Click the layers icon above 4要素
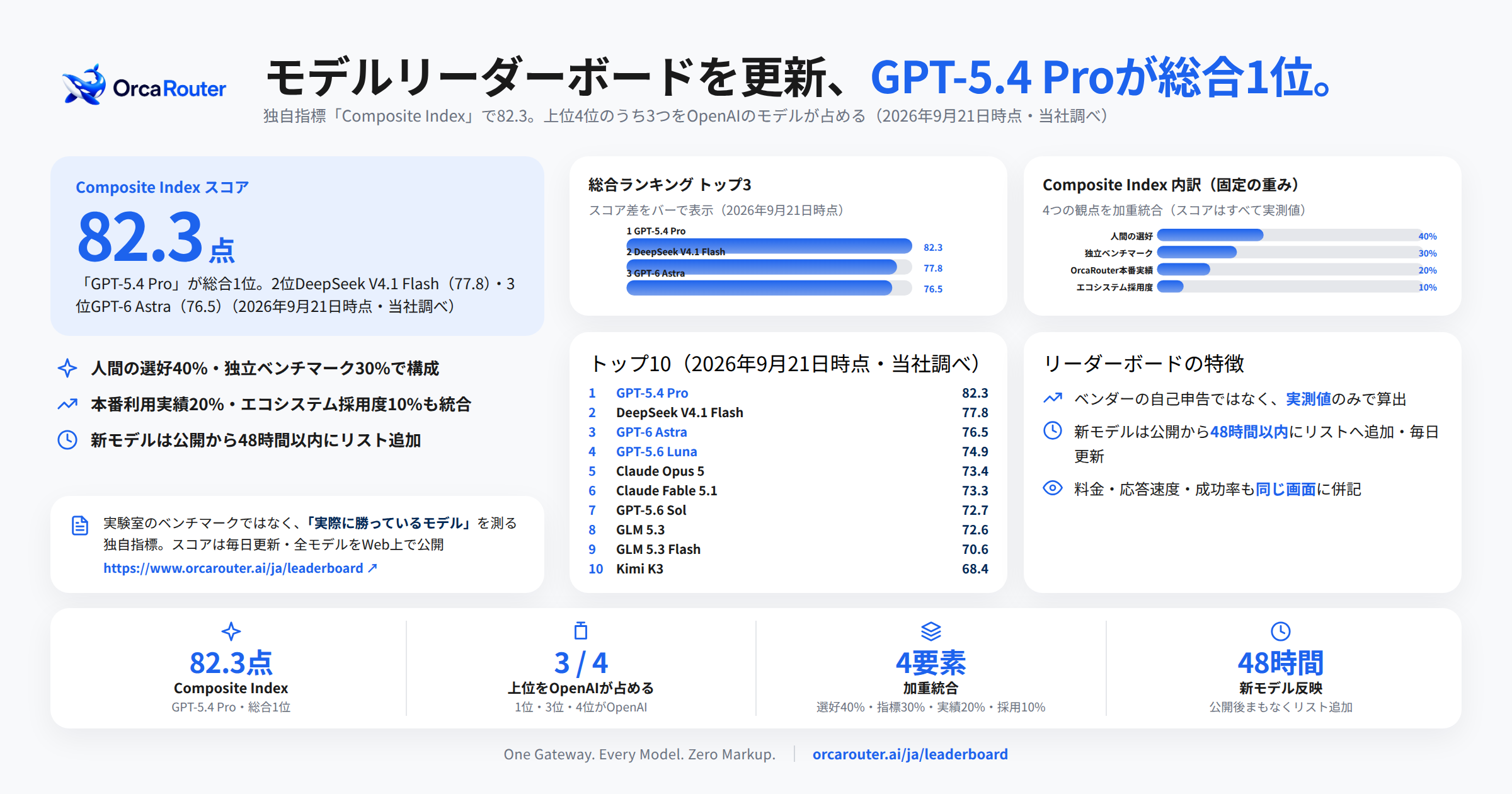Viewport: 1512px width, 794px height. coord(931,631)
